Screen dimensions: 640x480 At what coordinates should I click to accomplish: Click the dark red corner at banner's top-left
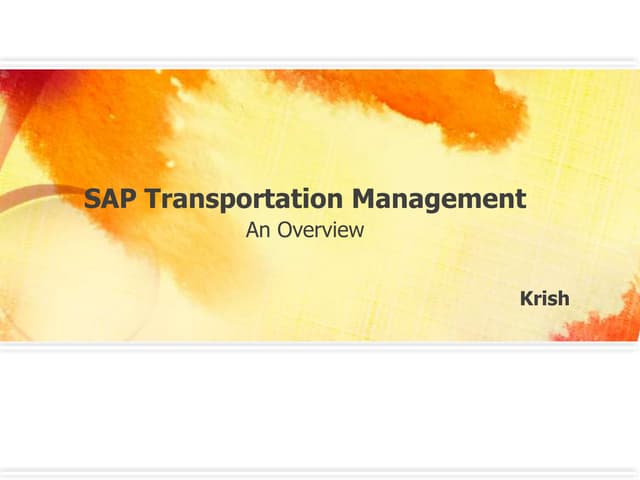[x=10, y=80]
